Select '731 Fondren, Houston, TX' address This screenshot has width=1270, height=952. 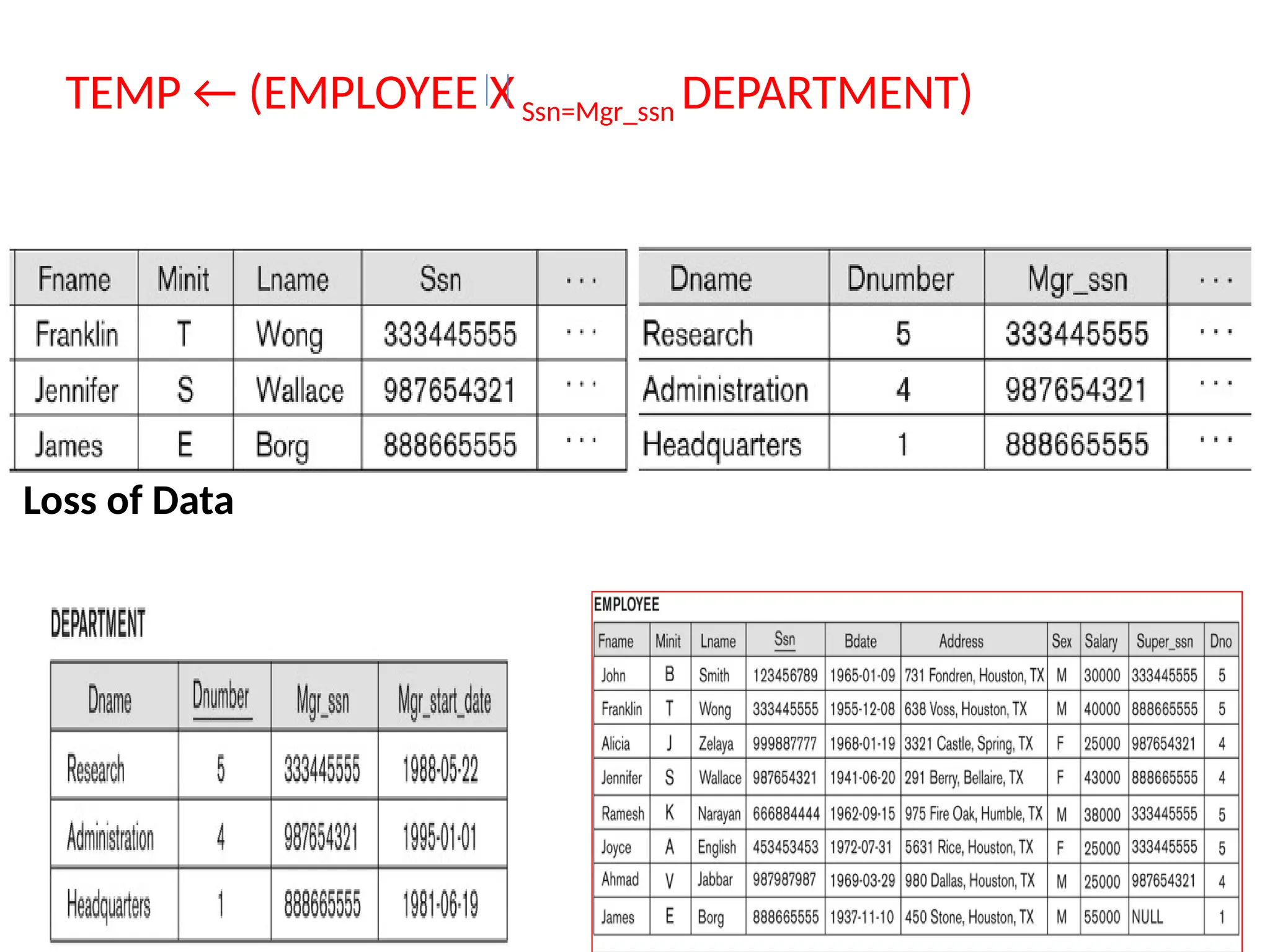click(x=974, y=676)
